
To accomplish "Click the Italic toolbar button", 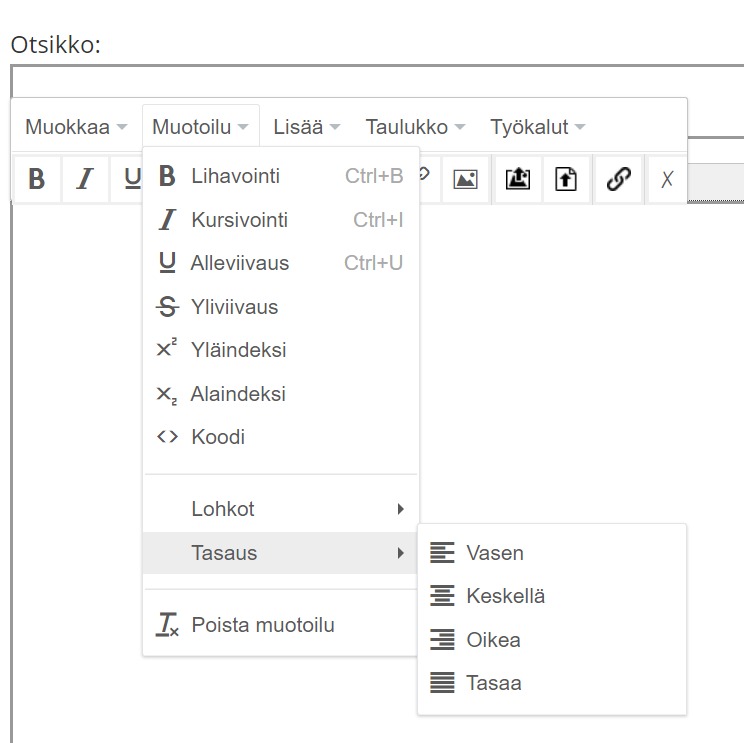I will click(85, 179).
